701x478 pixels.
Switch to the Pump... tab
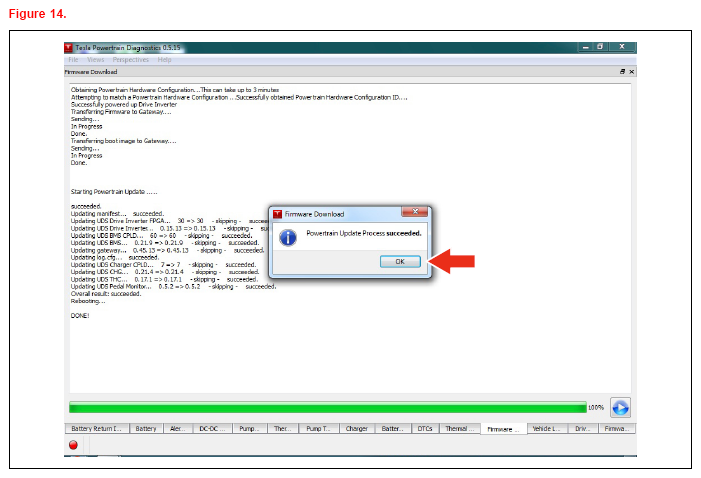pos(249,428)
